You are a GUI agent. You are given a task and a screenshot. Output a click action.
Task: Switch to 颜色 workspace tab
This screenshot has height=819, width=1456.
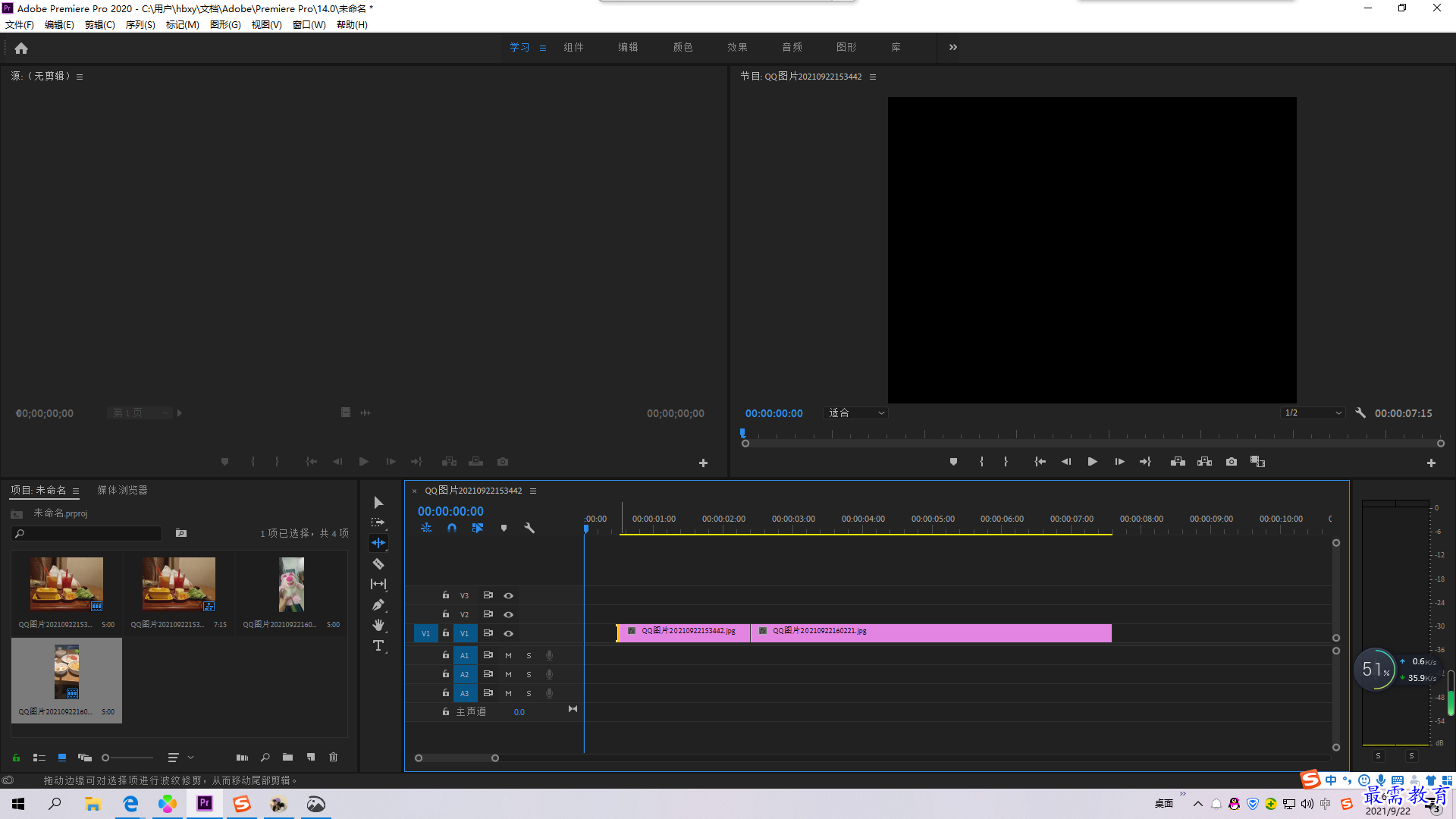pyautogui.click(x=682, y=47)
